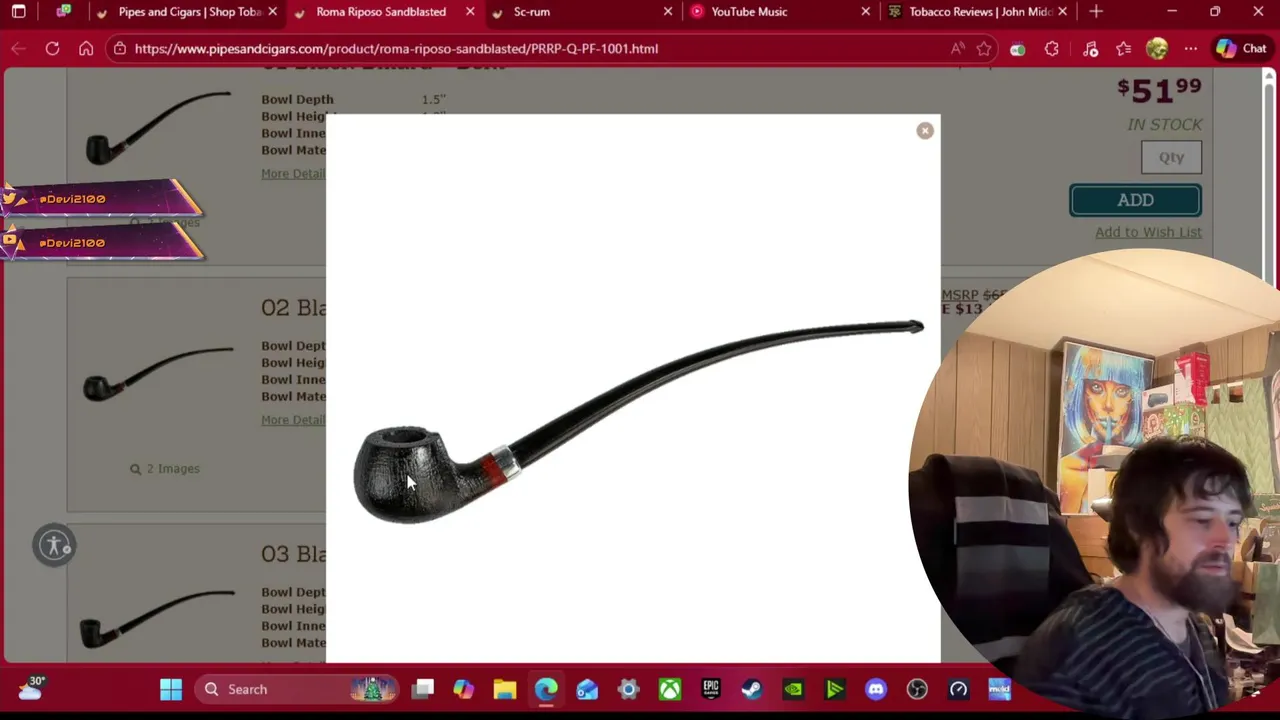Image resolution: width=1280 pixels, height=720 pixels.
Task: Click the 02 pipe thumbnail image
Action: coord(157,375)
